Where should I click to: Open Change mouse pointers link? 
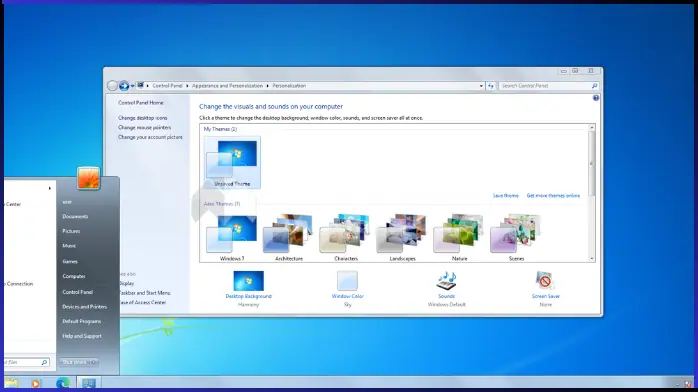point(144,128)
